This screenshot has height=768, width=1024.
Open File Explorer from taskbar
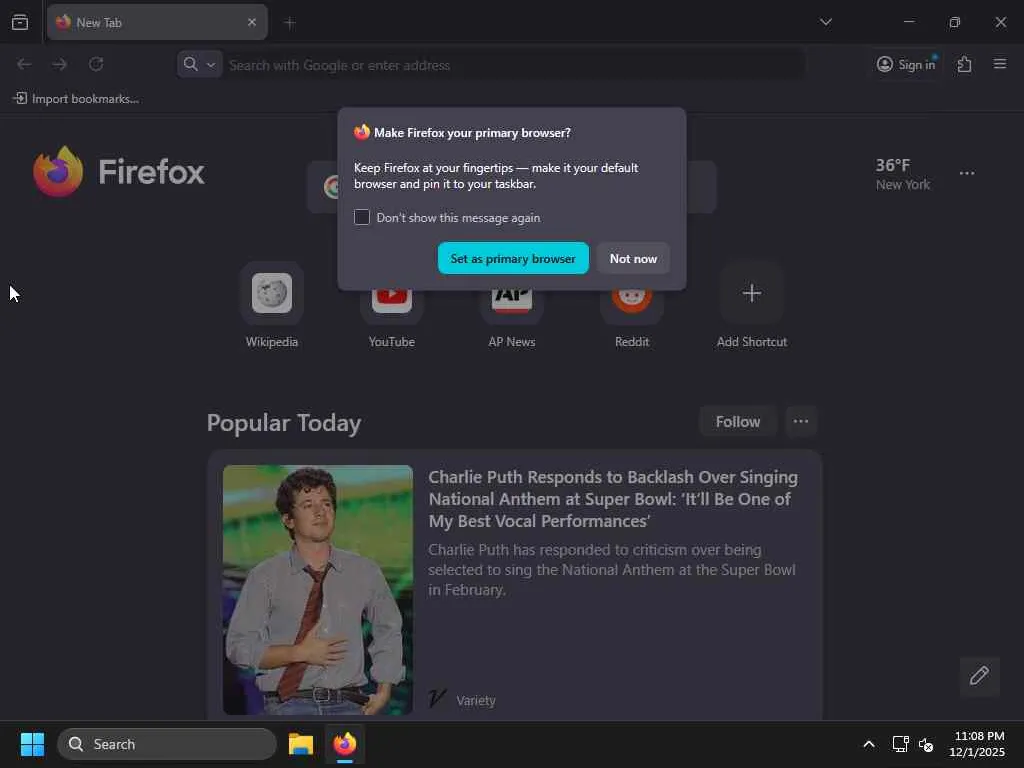(301, 744)
